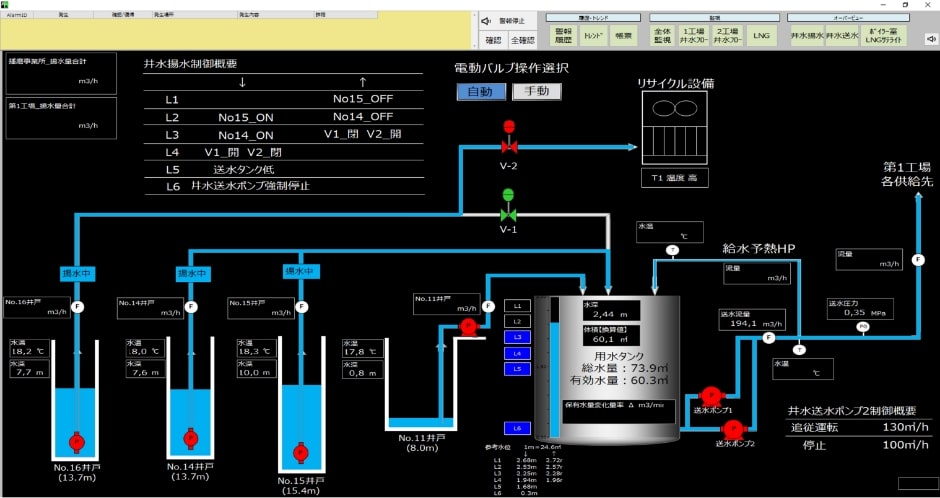Select the No.16 well pump icon
Image resolution: width=940 pixels, height=498 pixels.
click(76, 441)
